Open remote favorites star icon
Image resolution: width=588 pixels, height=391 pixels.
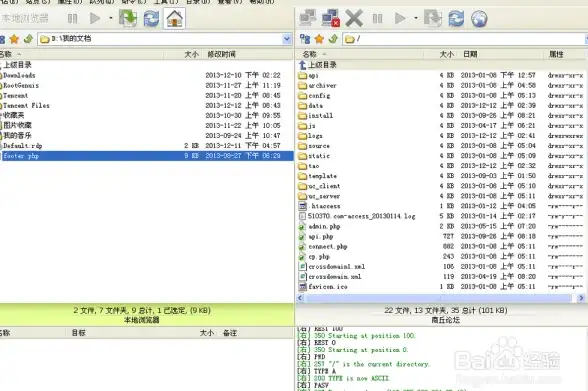(319, 39)
